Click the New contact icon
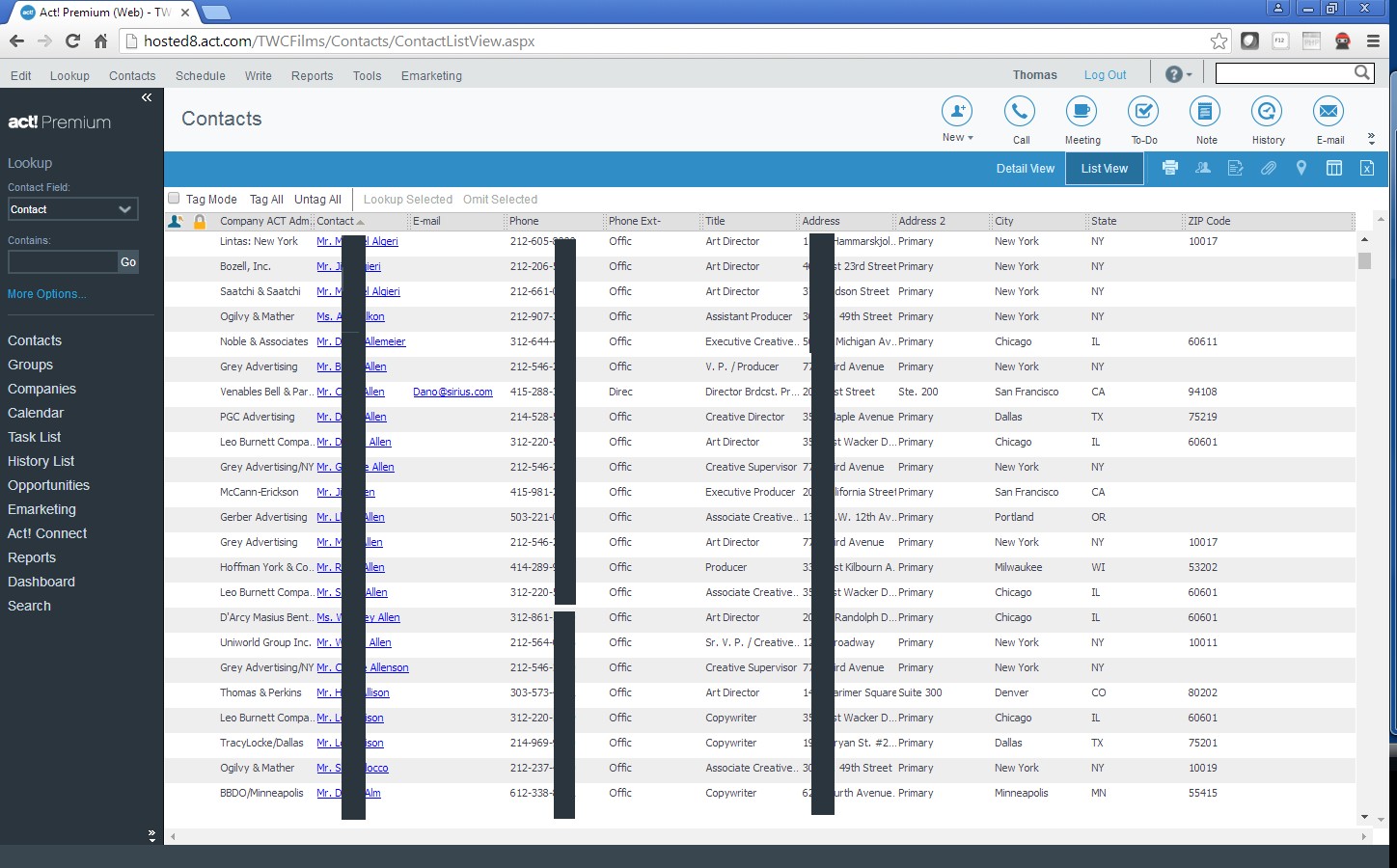Image resolution: width=1397 pixels, height=868 pixels. 957,111
